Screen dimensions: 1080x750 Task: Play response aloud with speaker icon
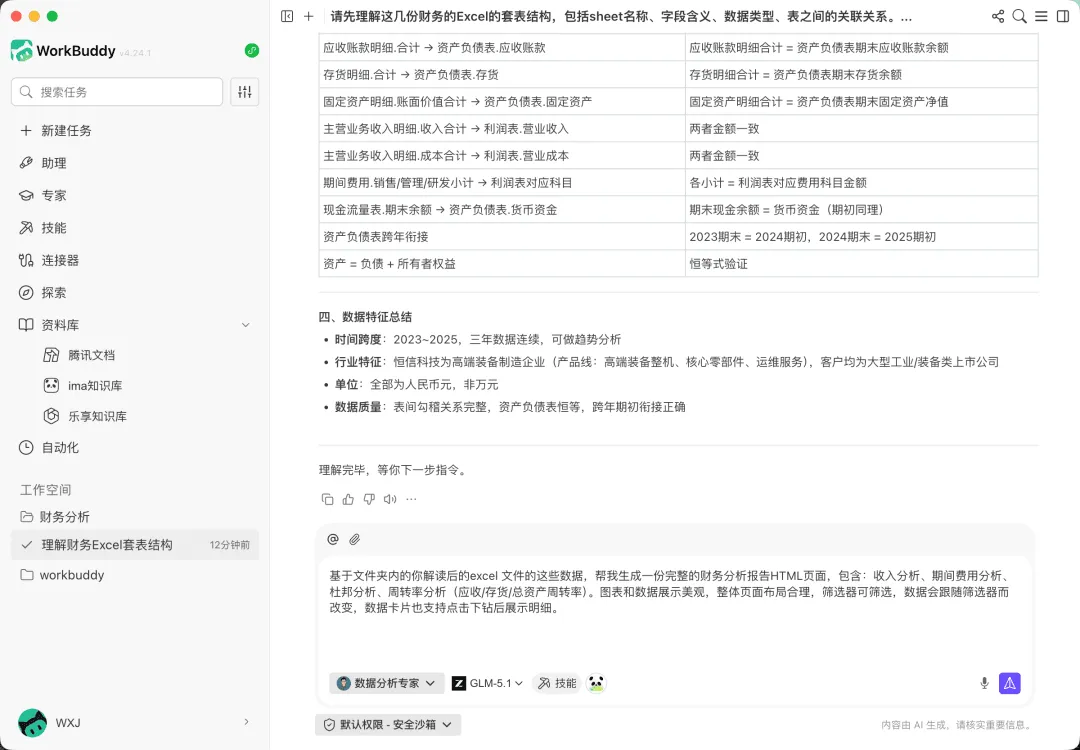coord(390,499)
